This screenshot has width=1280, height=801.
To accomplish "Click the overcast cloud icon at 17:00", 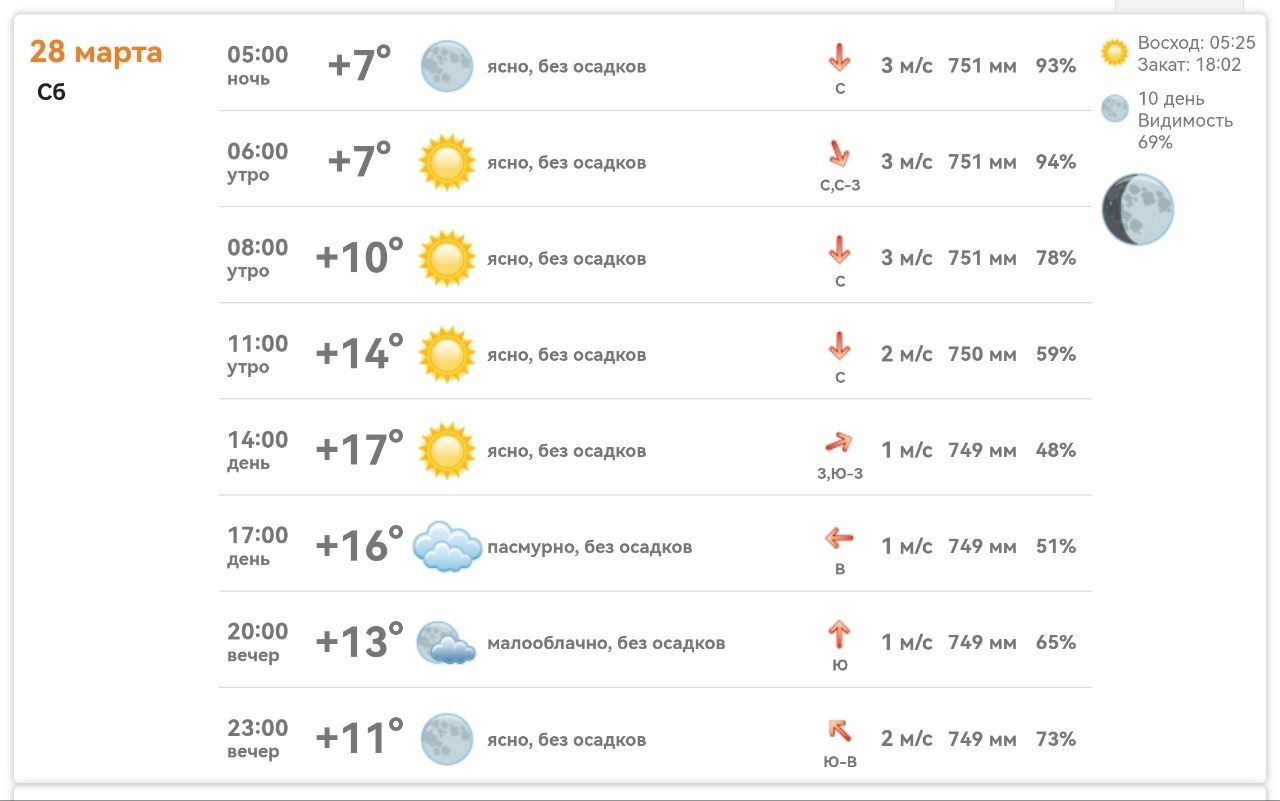I will pos(447,546).
